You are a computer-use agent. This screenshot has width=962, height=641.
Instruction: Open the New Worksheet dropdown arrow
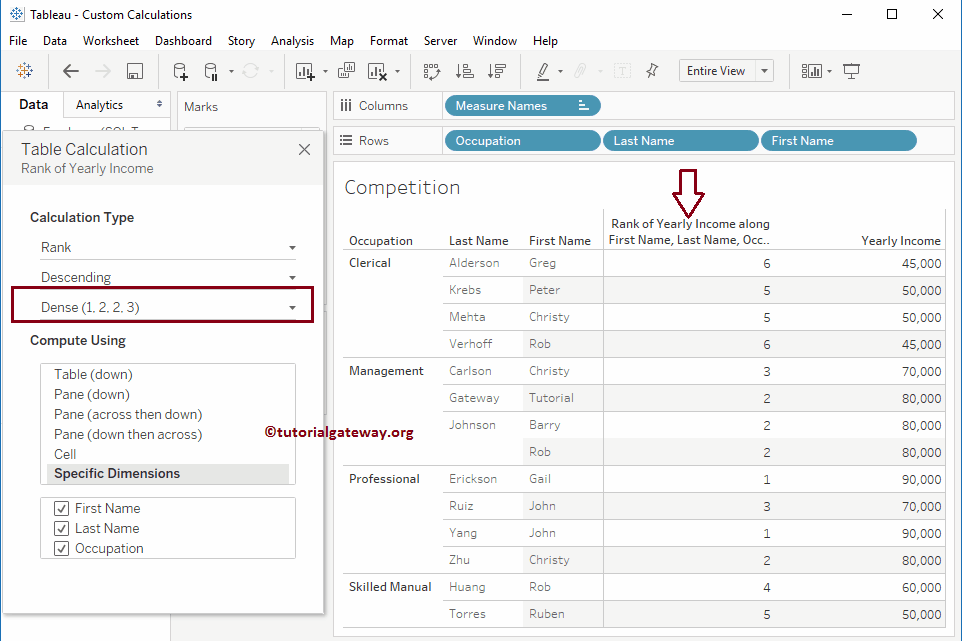[x=325, y=71]
